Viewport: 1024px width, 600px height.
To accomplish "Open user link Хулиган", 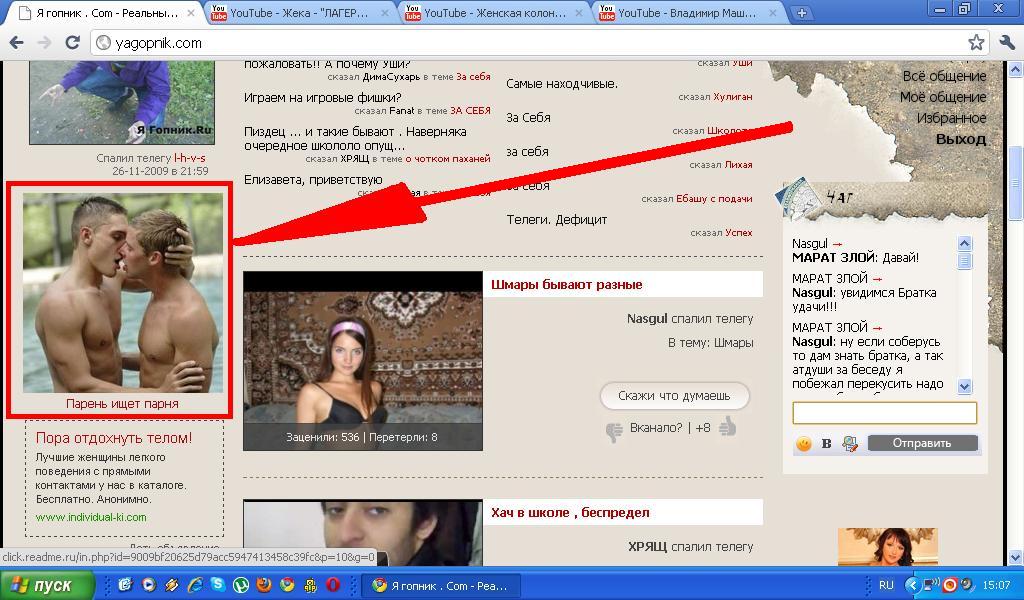I will point(733,97).
